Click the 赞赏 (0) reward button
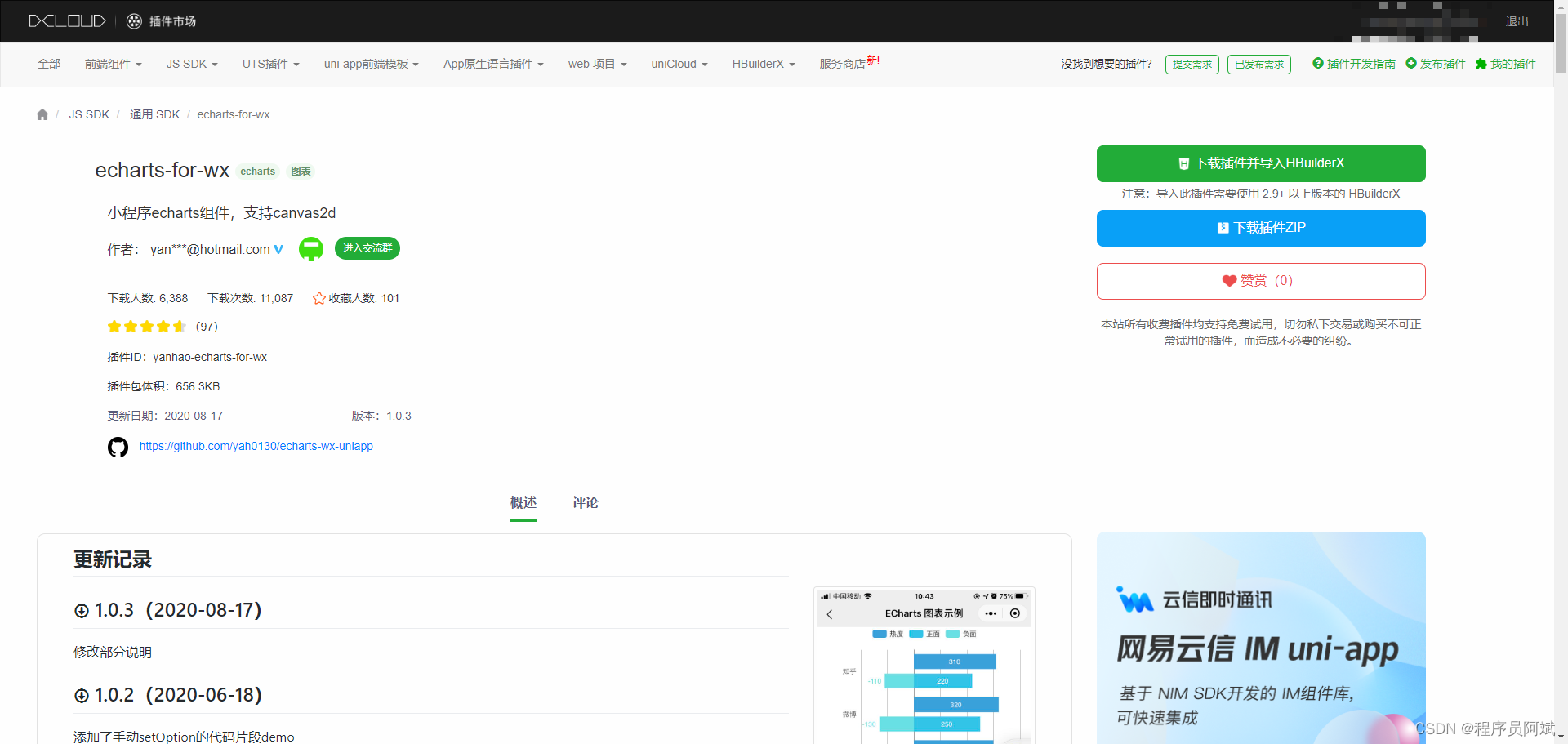1568x744 pixels. 1261,281
